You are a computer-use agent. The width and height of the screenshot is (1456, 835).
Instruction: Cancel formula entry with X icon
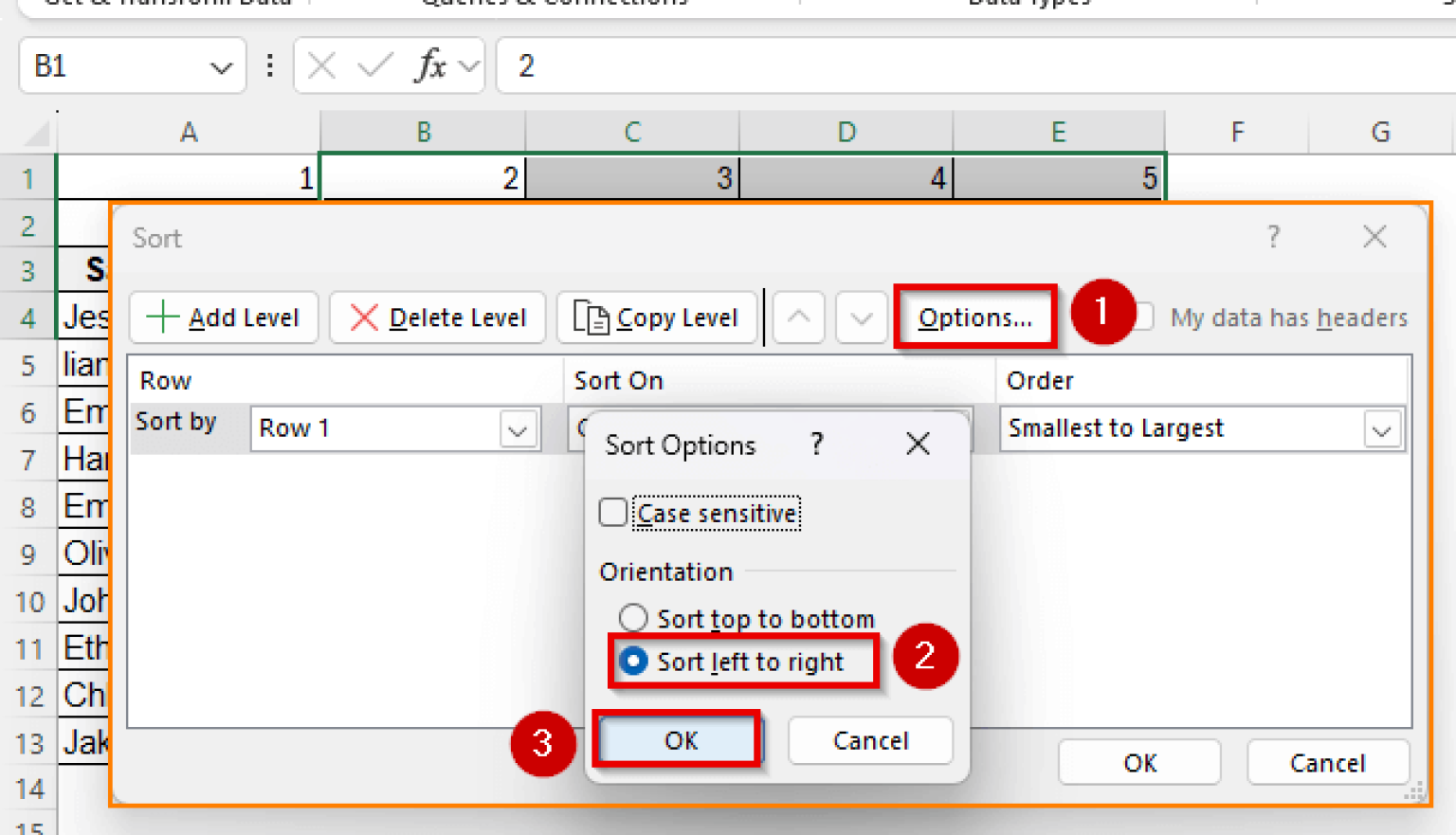pyautogui.click(x=322, y=65)
